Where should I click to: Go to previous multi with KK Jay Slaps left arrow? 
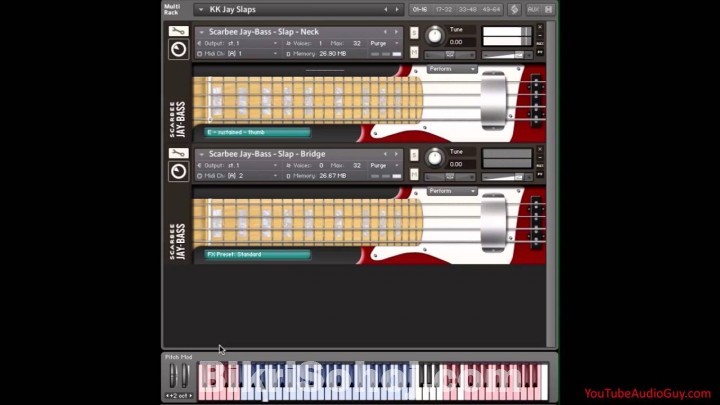point(386,9)
